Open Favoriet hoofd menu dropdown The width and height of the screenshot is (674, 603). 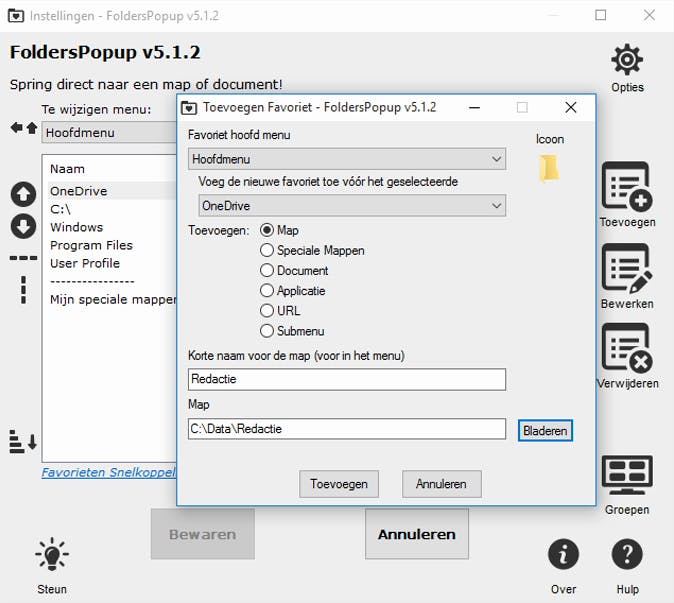coord(347,159)
